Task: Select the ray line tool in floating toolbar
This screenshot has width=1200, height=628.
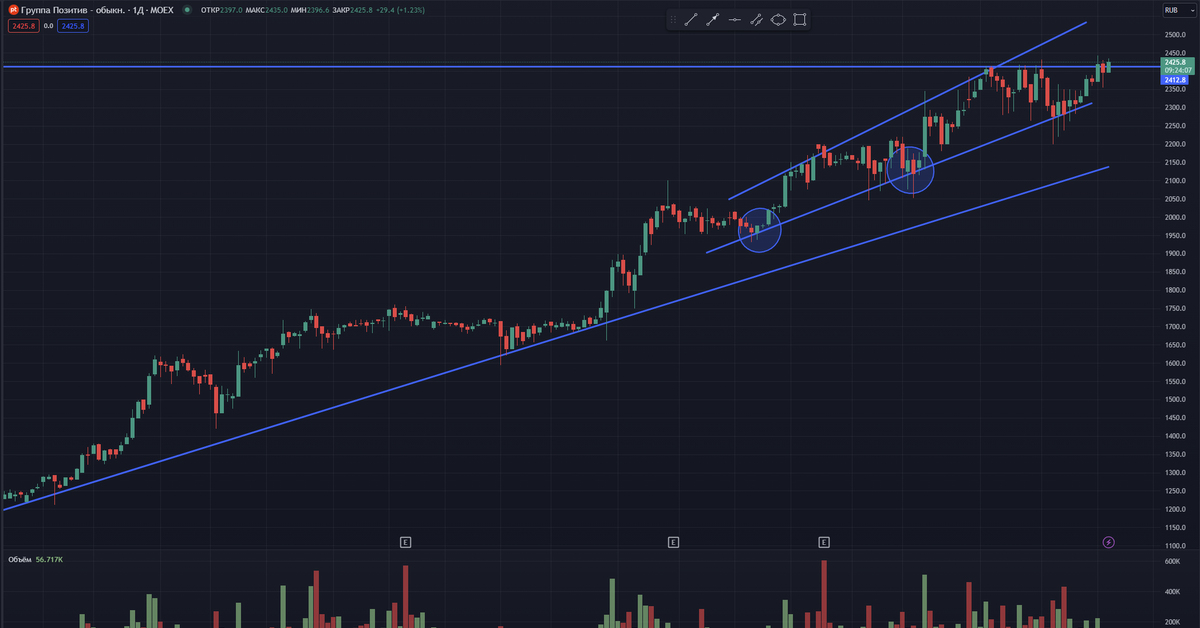Action: pos(713,20)
